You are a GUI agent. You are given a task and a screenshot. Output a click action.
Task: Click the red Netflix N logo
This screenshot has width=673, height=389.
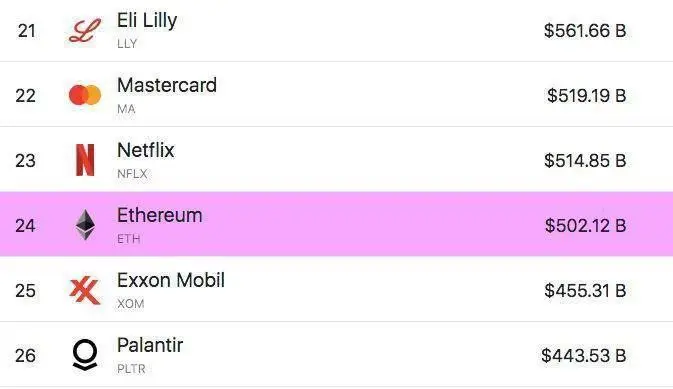click(x=85, y=160)
